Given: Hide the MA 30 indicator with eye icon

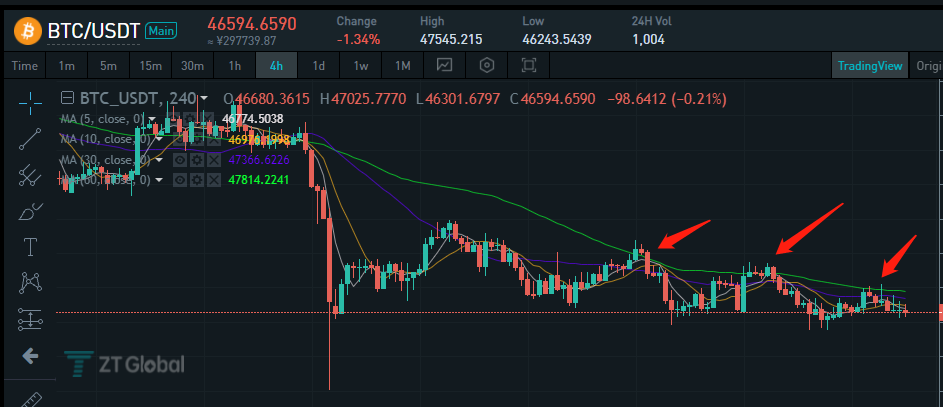Looking at the screenshot, I should click(x=179, y=160).
